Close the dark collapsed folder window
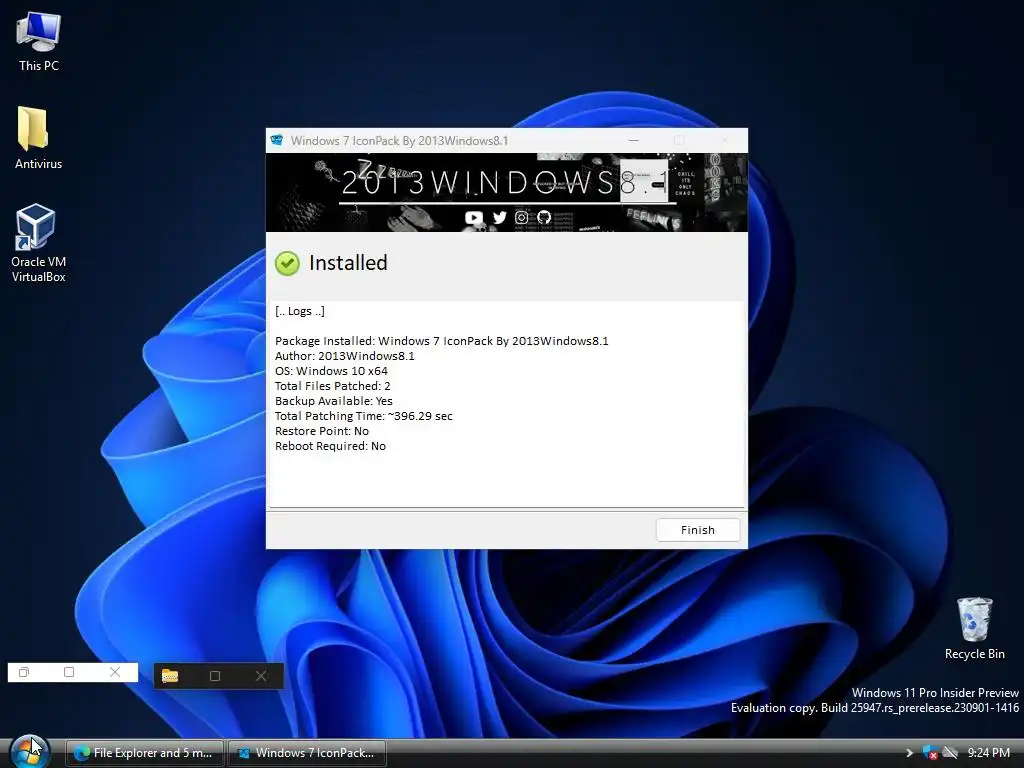The height and width of the screenshot is (768, 1024). (261, 676)
